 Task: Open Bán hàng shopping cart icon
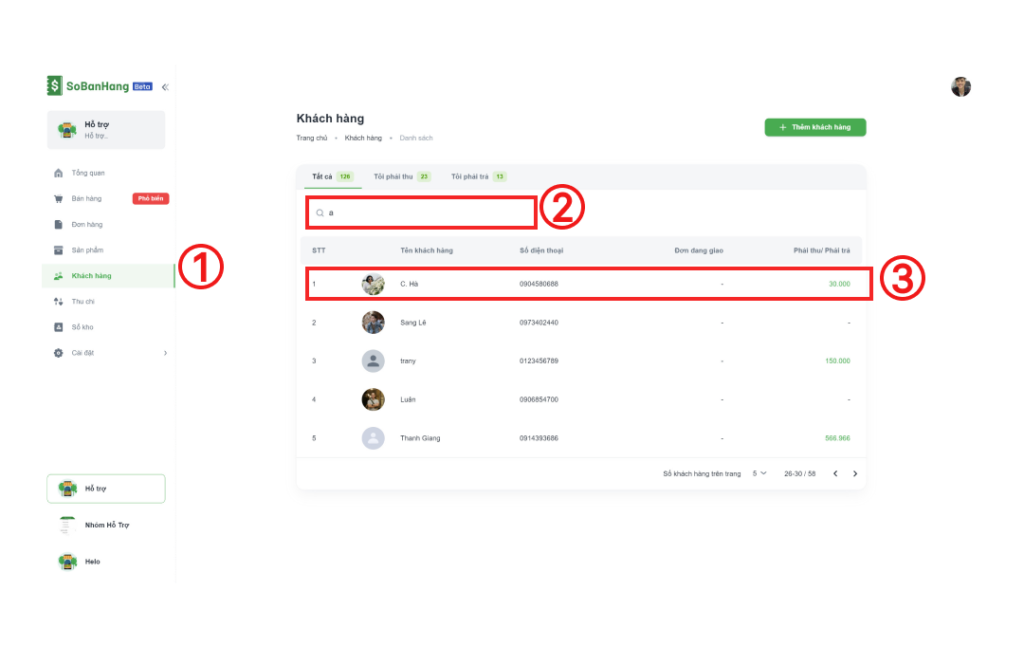click(59, 199)
